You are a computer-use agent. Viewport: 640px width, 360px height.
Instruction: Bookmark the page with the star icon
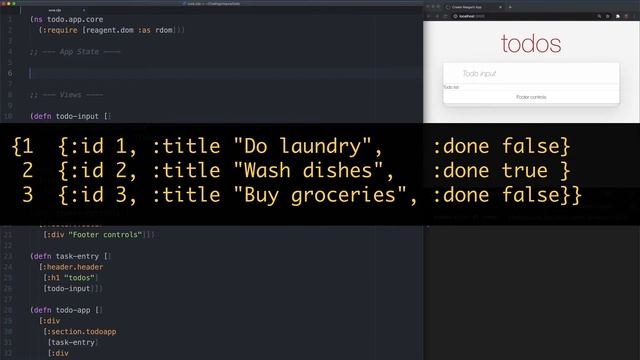point(608,16)
